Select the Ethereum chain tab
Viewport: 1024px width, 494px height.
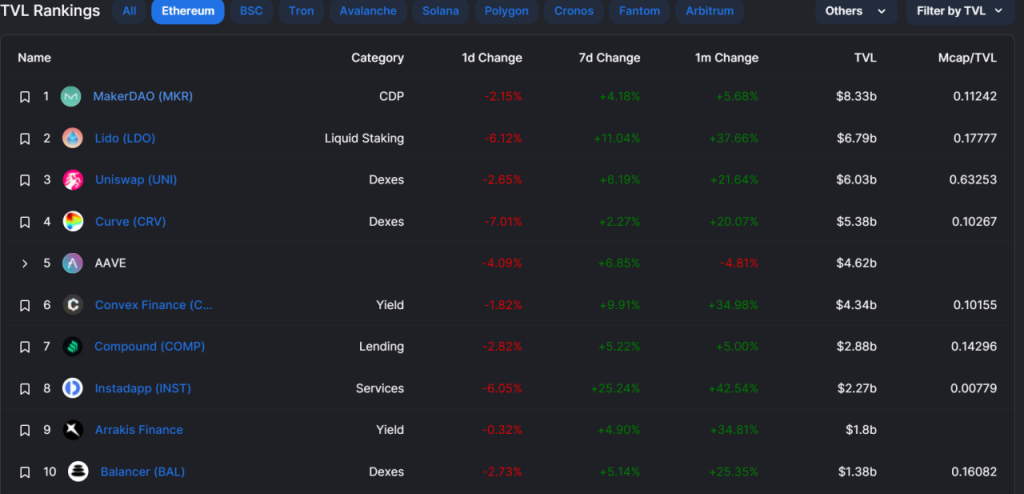(x=188, y=11)
